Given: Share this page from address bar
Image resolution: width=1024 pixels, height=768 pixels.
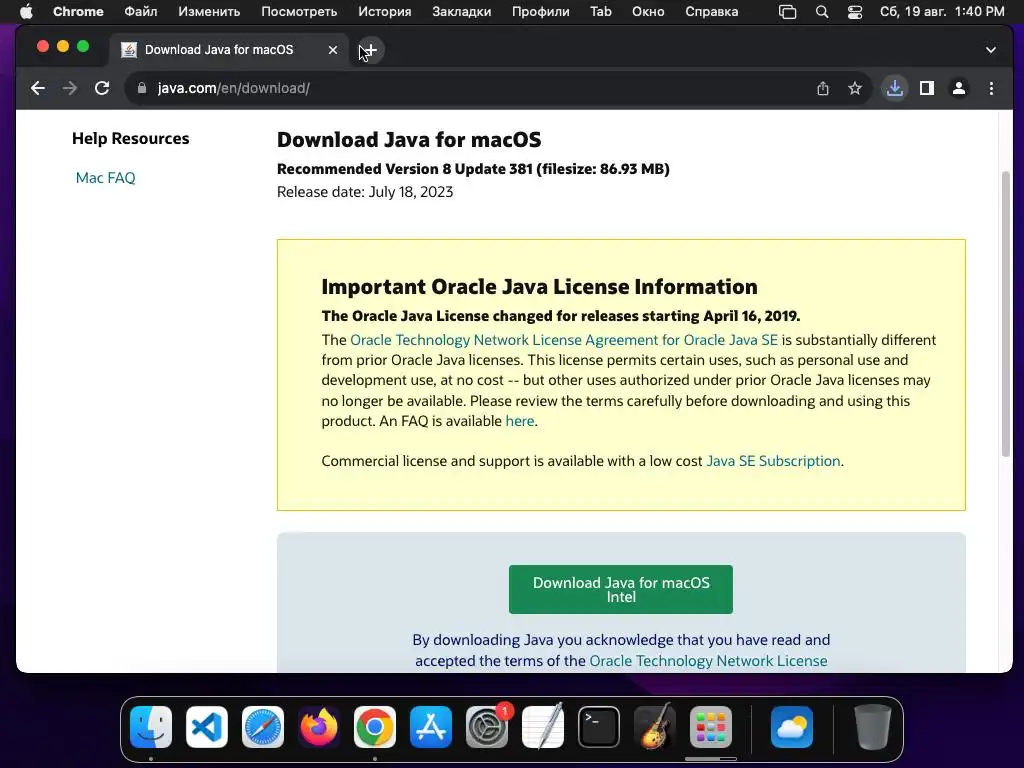Looking at the screenshot, I should click(x=823, y=88).
